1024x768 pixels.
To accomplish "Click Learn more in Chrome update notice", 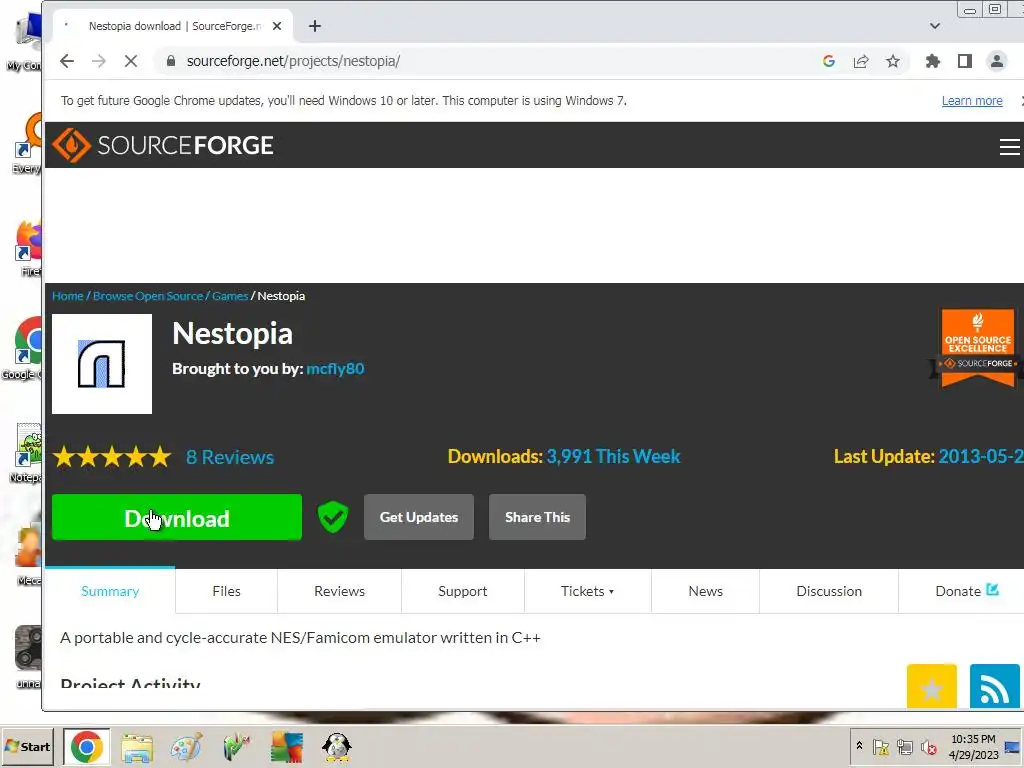I will point(972,101).
